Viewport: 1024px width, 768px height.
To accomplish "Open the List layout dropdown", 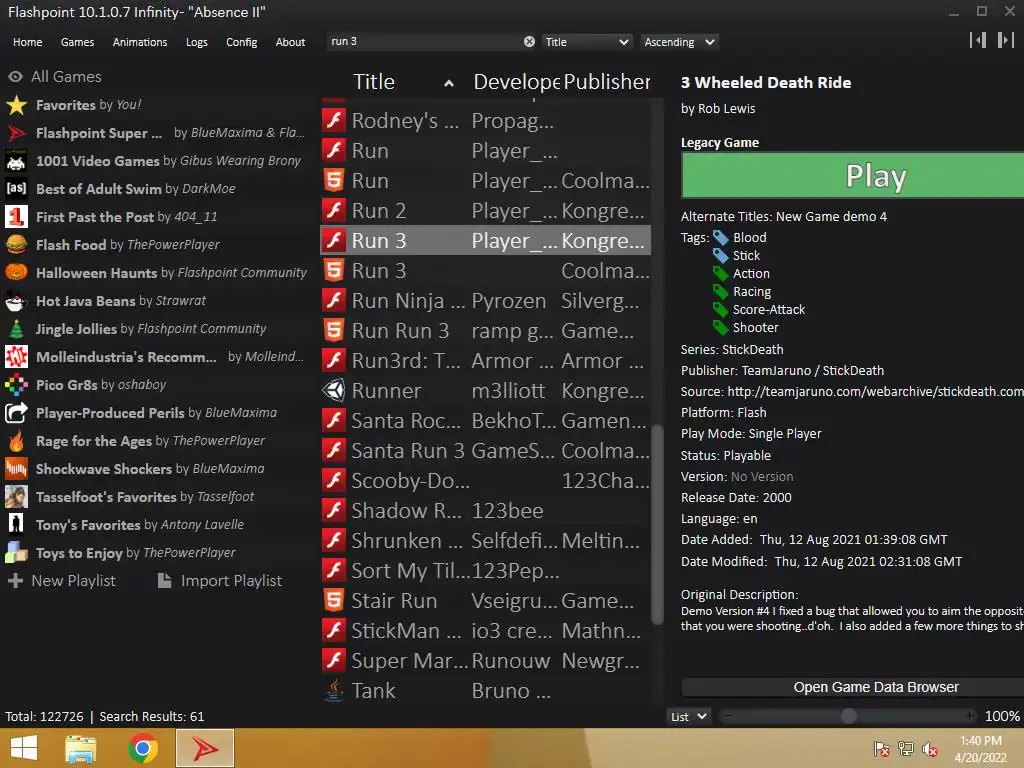I will (688, 716).
